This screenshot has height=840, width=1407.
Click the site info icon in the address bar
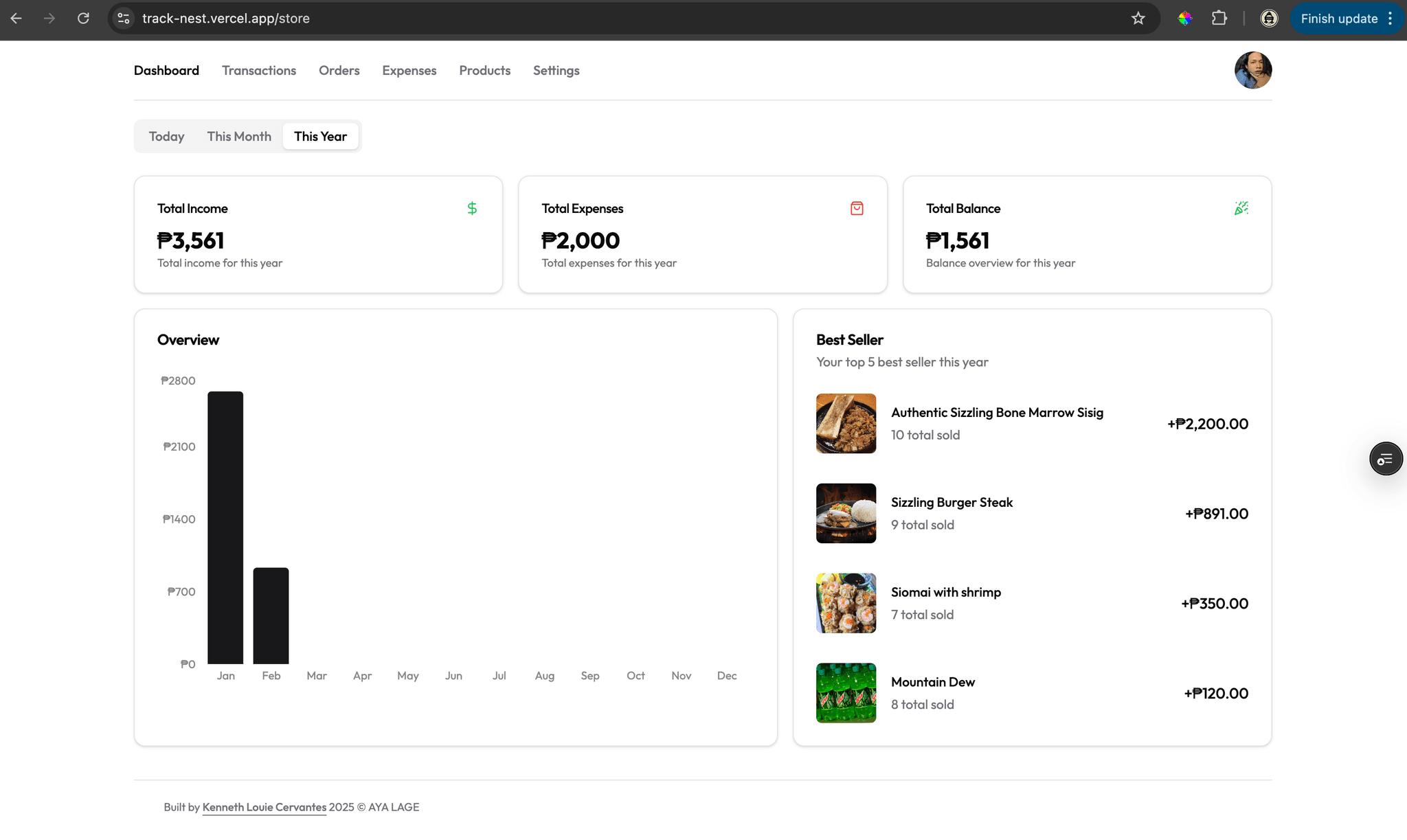[124, 19]
